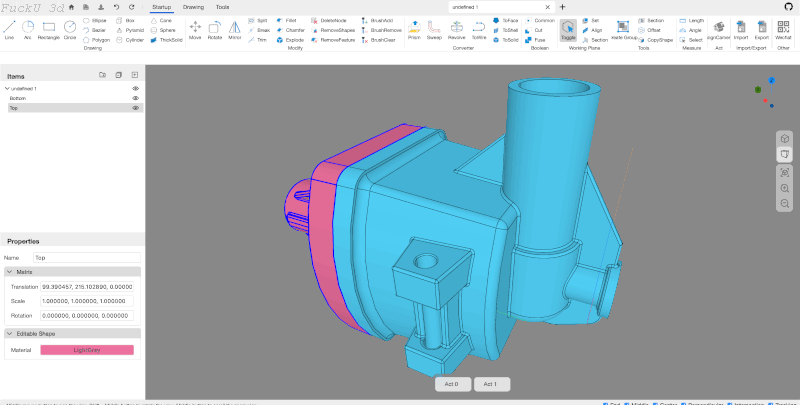Screen dimensions: 800x405
Task: Create a Pyramid primitive
Action: (130, 30)
